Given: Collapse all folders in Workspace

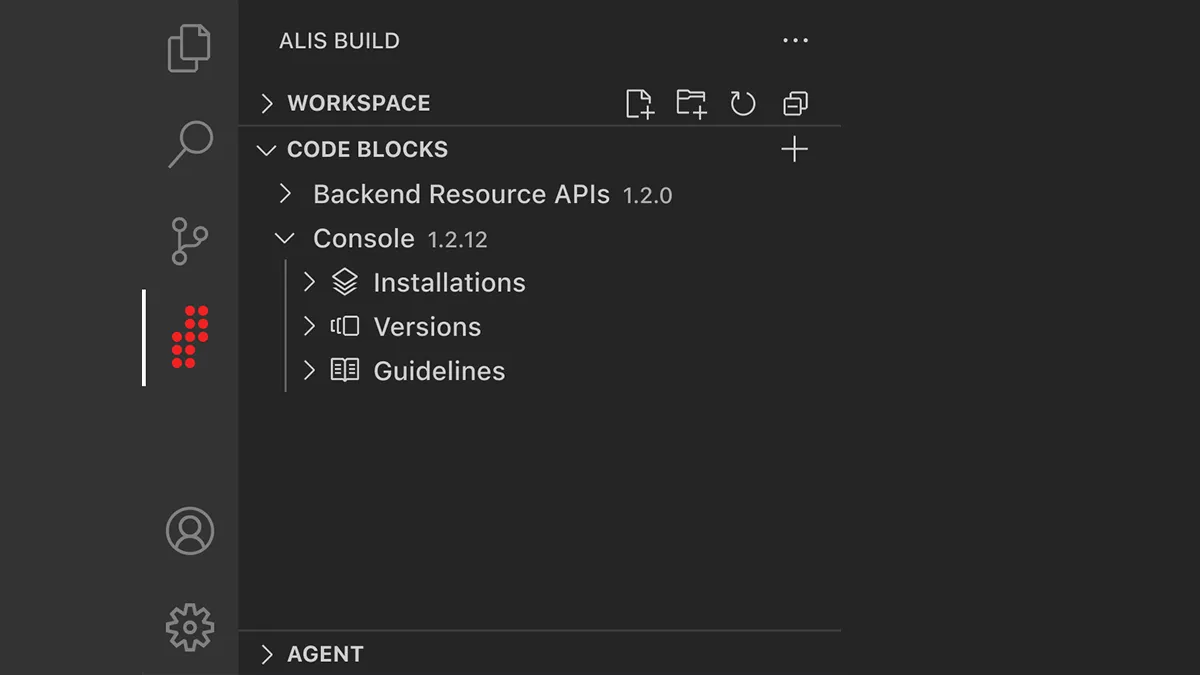Looking at the screenshot, I should (795, 102).
